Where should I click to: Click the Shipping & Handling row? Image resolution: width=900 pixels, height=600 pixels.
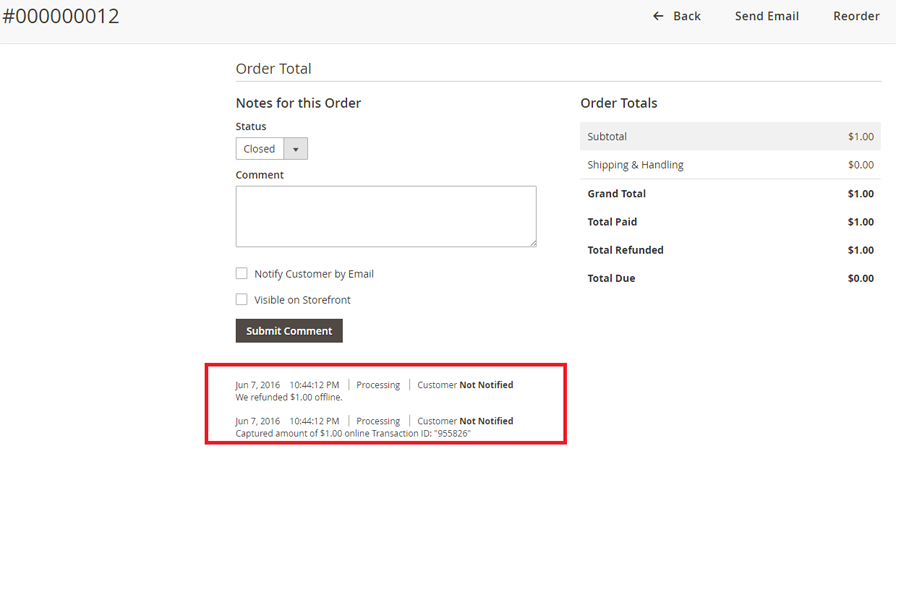coord(730,165)
